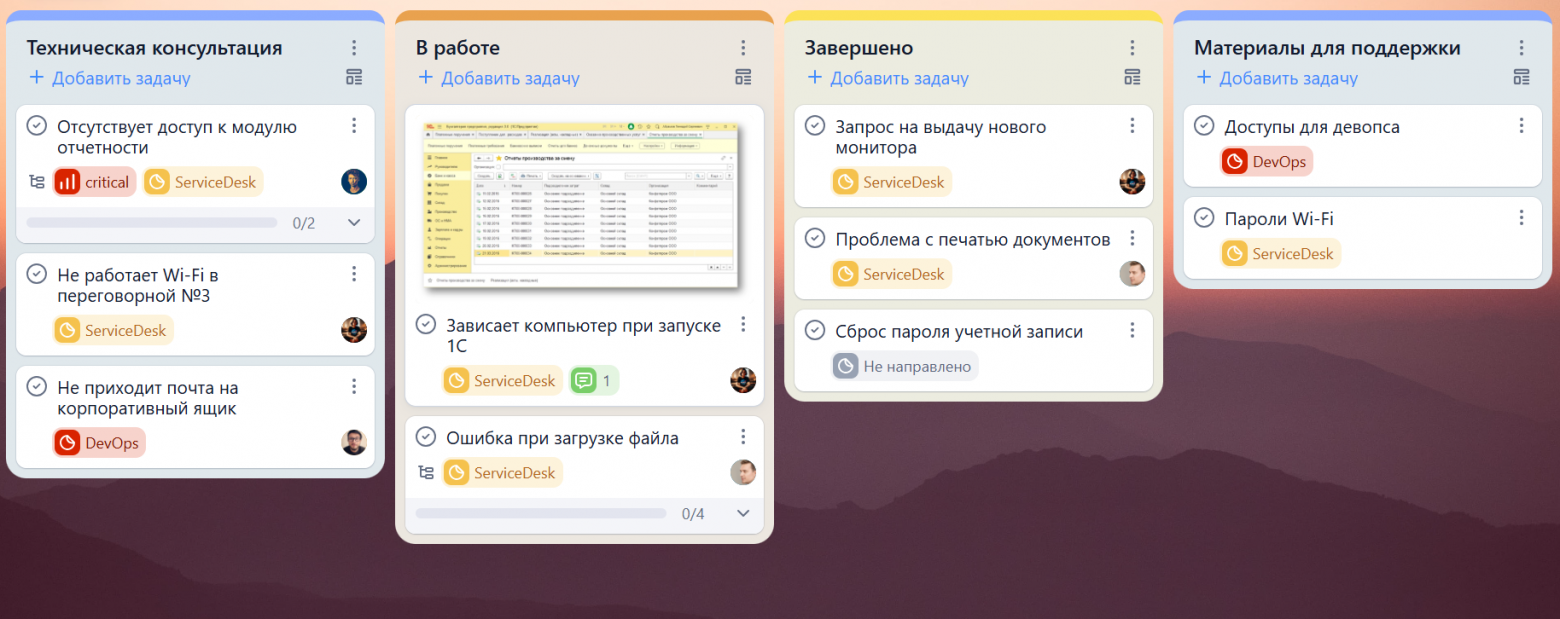Mark Зависает компьютер при запуске 1С complete

(426, 324)
